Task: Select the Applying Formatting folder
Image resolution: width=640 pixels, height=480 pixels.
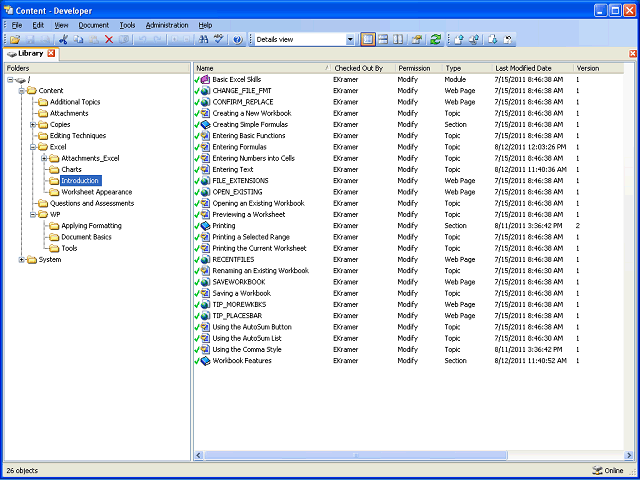Action: coord(91,226)
